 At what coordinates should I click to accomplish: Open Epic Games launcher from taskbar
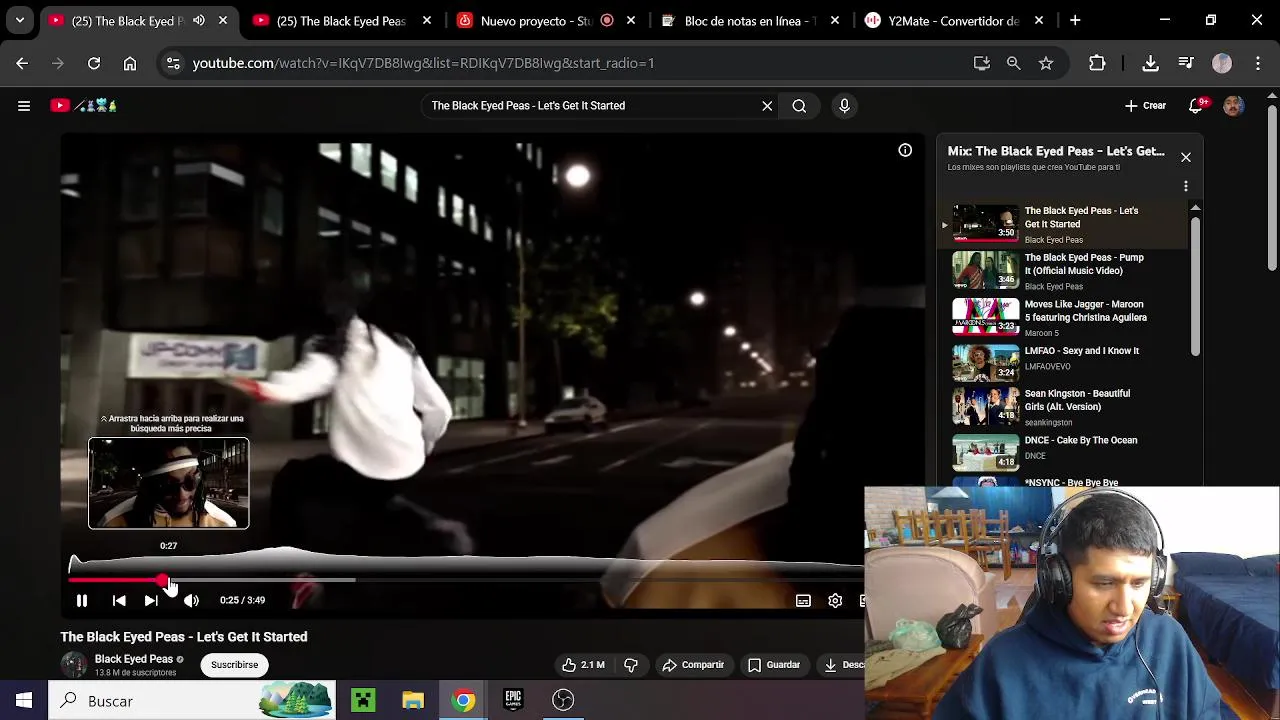pos(513,701)
